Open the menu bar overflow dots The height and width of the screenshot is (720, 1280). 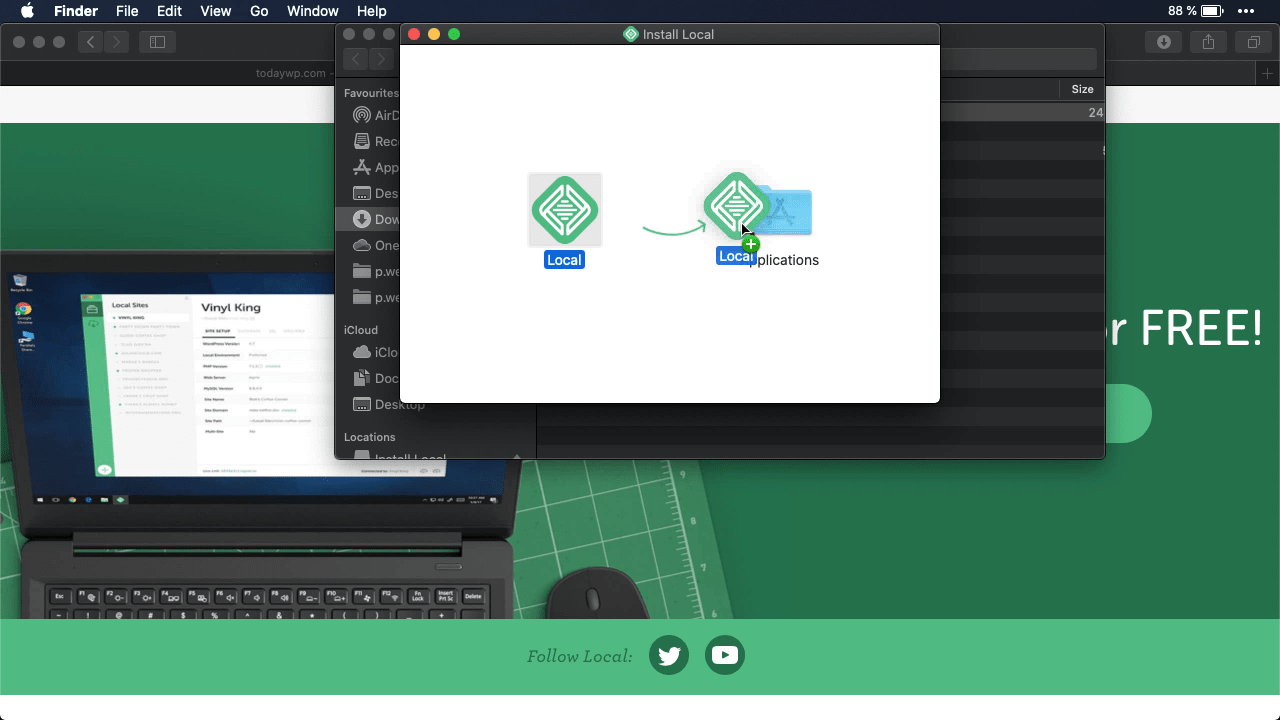[1245, 11]
